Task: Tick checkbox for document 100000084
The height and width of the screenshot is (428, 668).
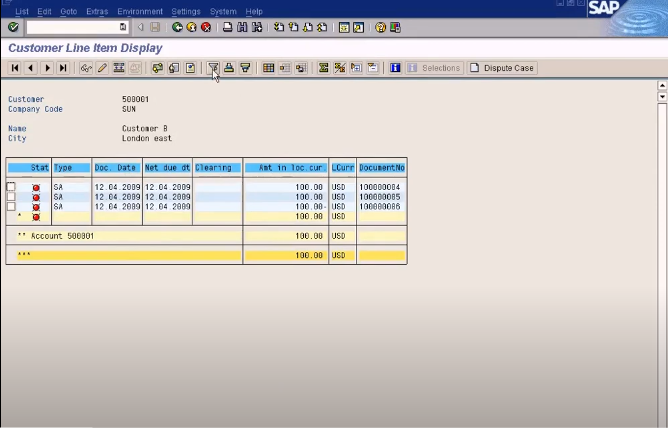Action: click(x=11, y=187)
